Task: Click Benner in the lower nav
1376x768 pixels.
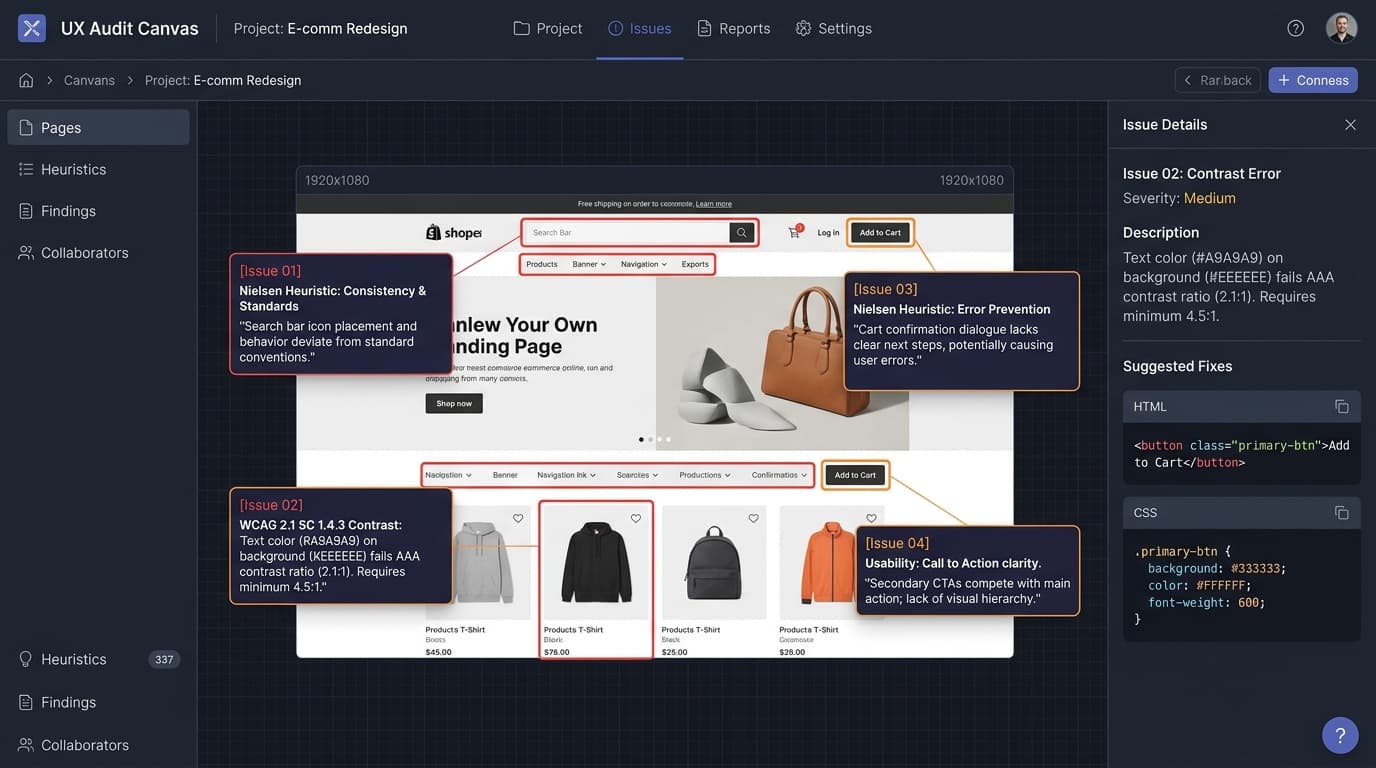Action: [x=505, y=475]
